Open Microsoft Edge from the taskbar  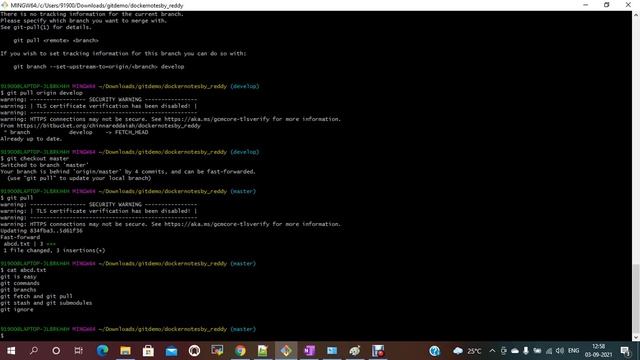pos(102,351)
